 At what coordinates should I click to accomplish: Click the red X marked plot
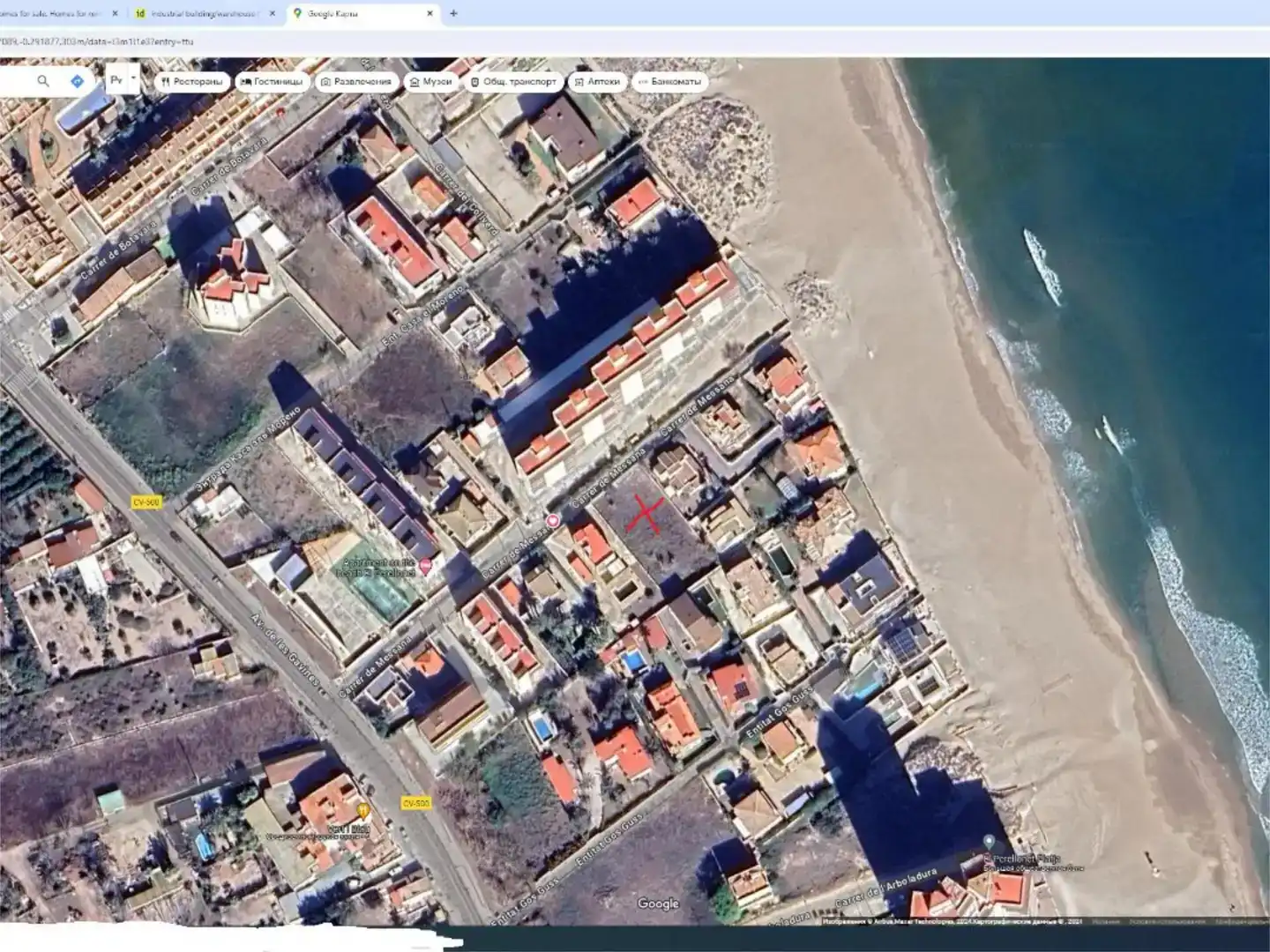click(645, 515)
